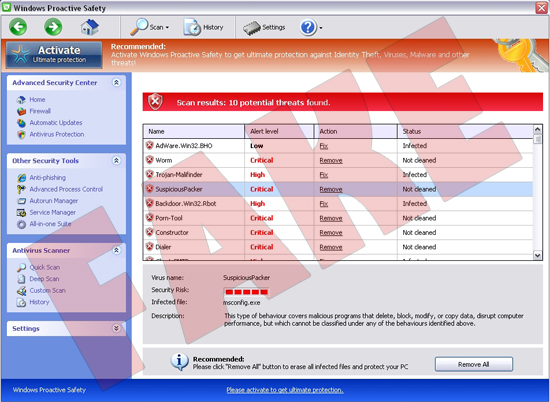550x402 pixels.
Task: Click the Remove All button
Action: pos(474,364)
